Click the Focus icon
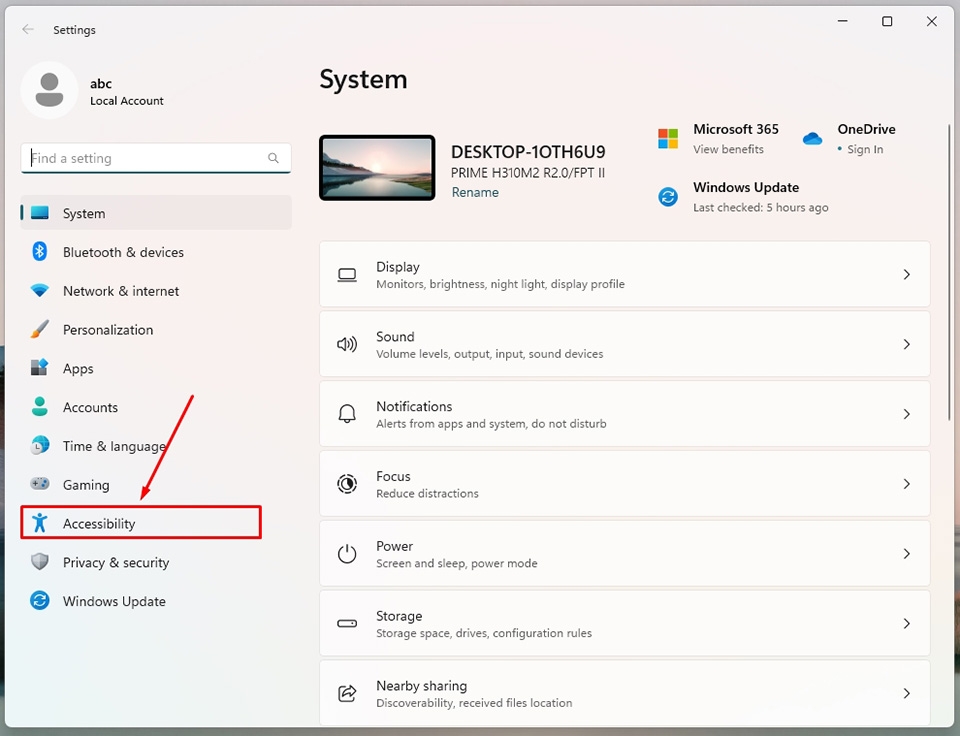 pos(347,484)
